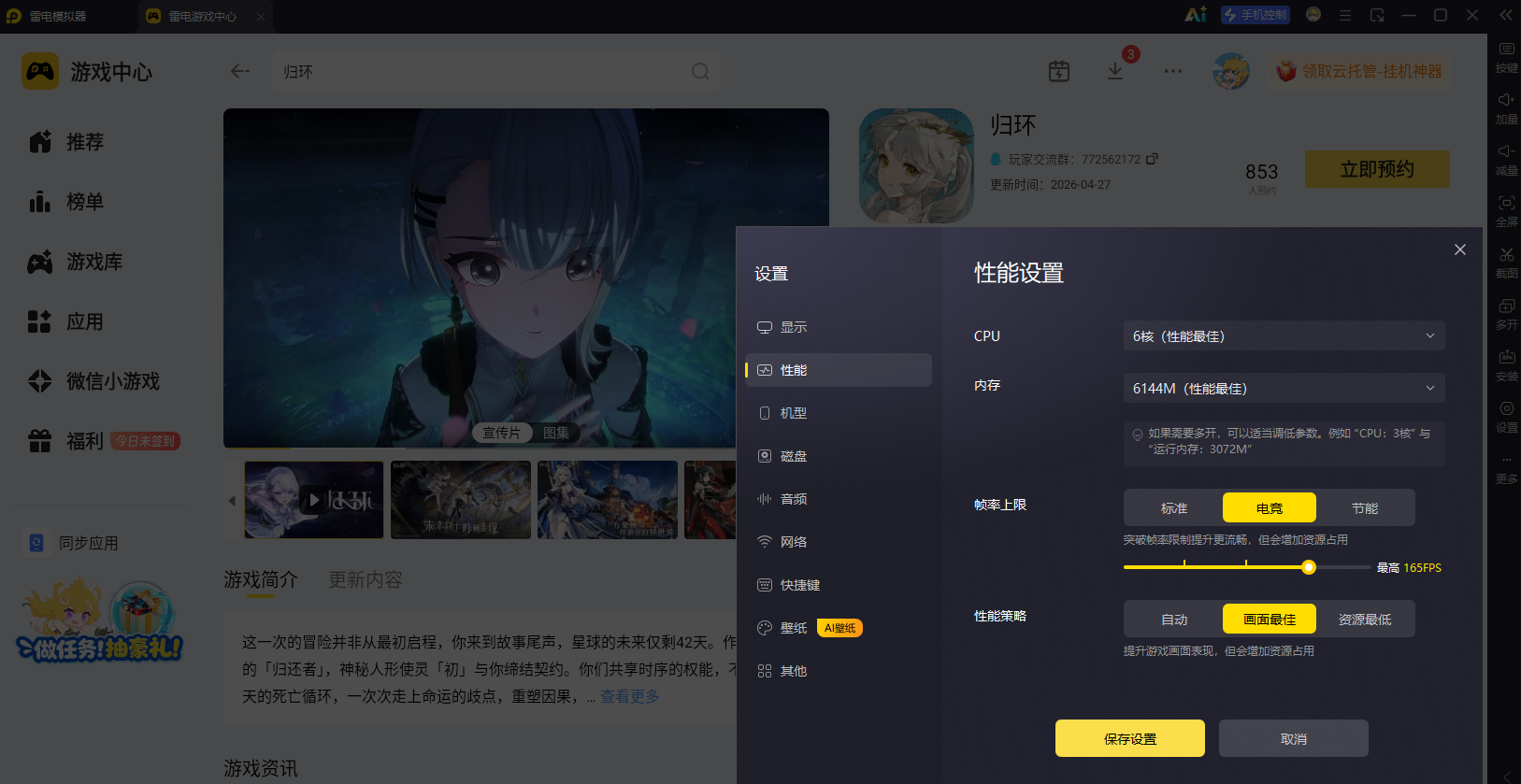The width and height of the screenshot is (1521, 784).
Task: Show the 图集 gallery view
Action: 556,433
